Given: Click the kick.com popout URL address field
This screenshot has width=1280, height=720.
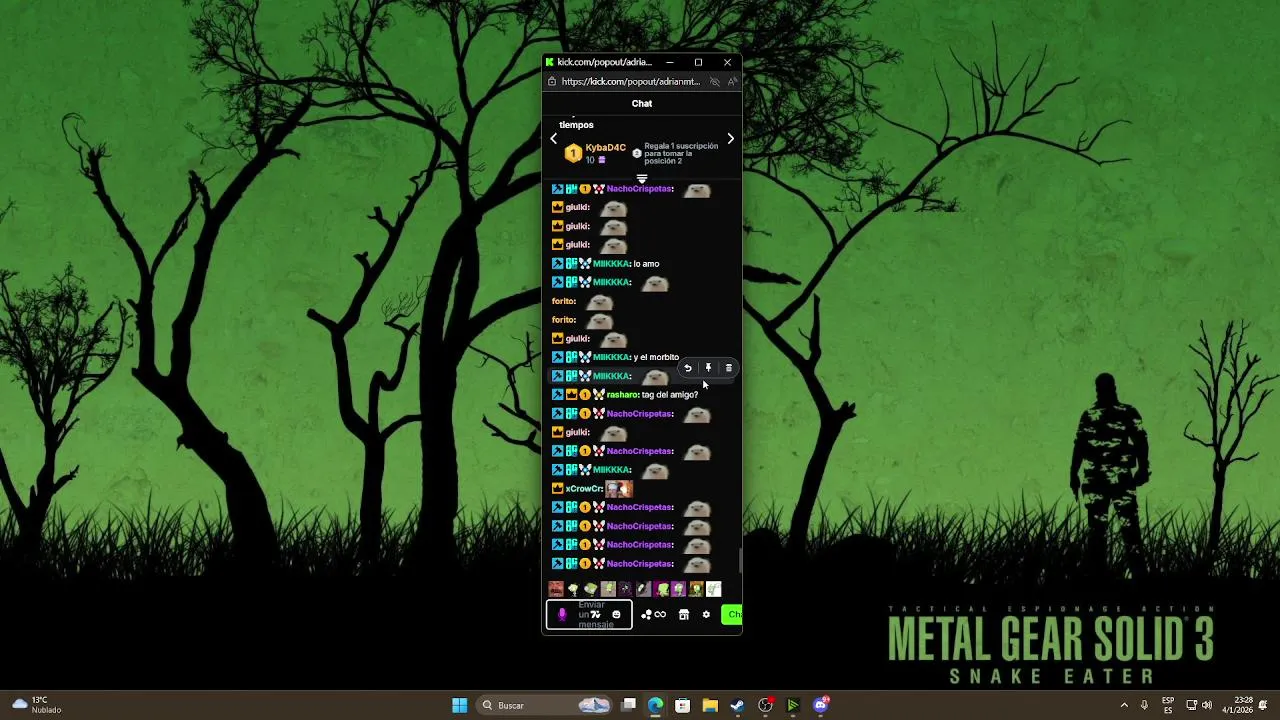Looking at the screenshot, I should (x=631, y=82).
